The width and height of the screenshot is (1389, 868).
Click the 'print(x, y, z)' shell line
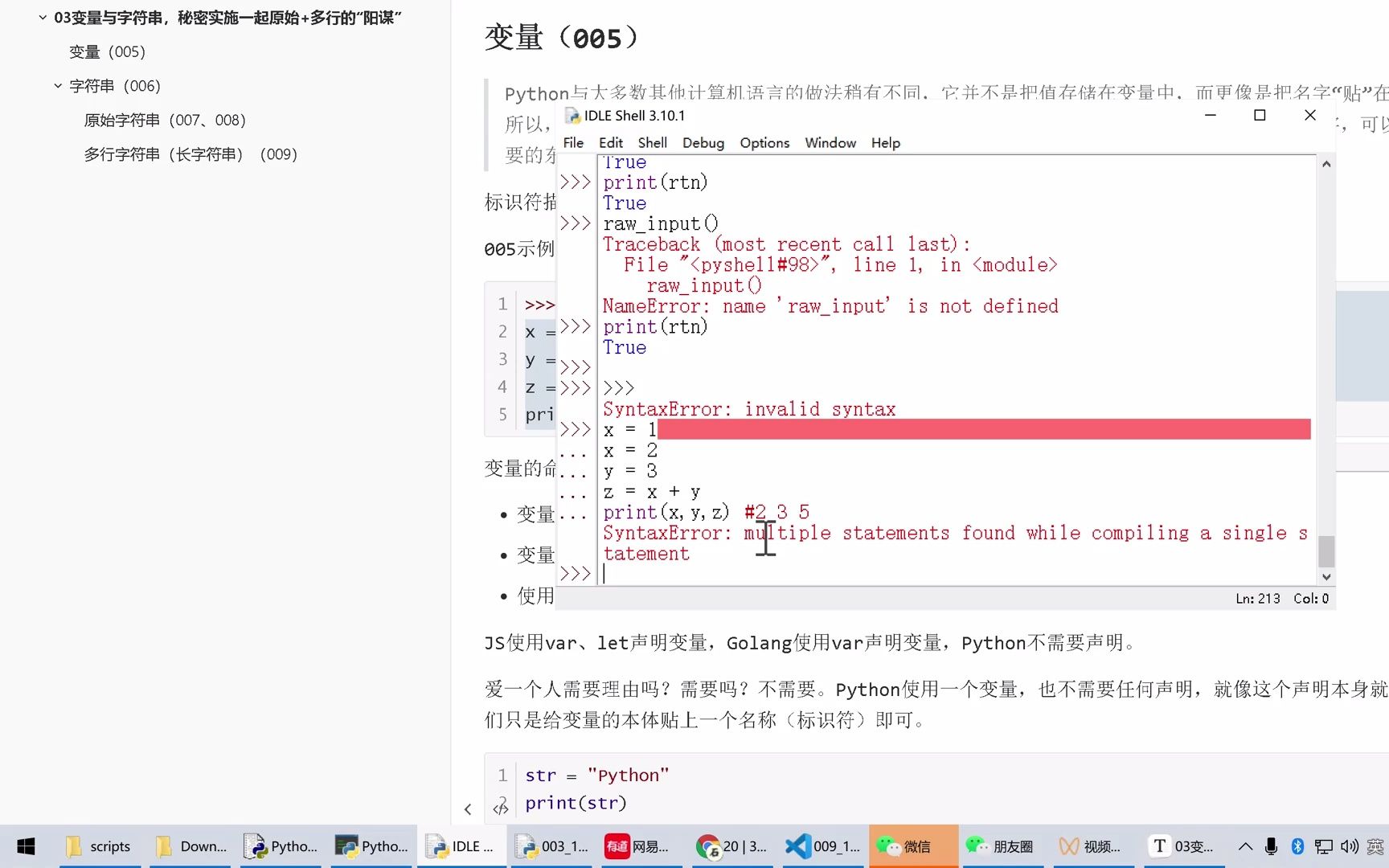[x=666, y=512]
